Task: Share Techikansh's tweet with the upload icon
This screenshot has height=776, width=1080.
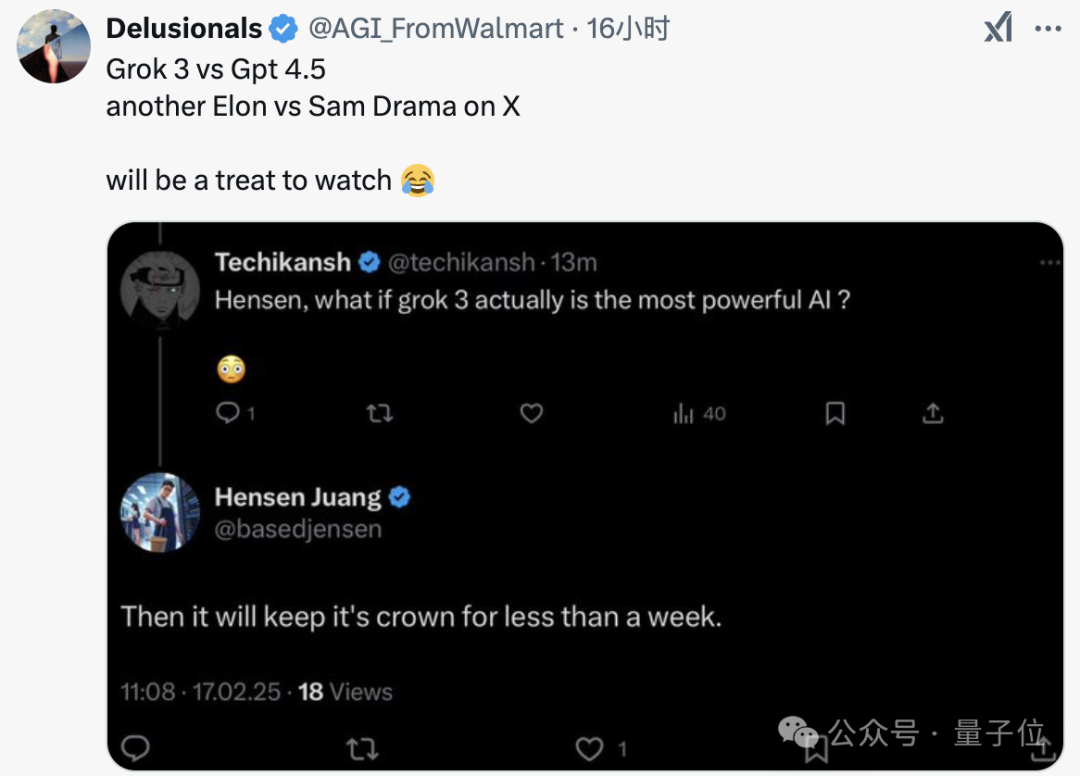Action: pos(933,413)
